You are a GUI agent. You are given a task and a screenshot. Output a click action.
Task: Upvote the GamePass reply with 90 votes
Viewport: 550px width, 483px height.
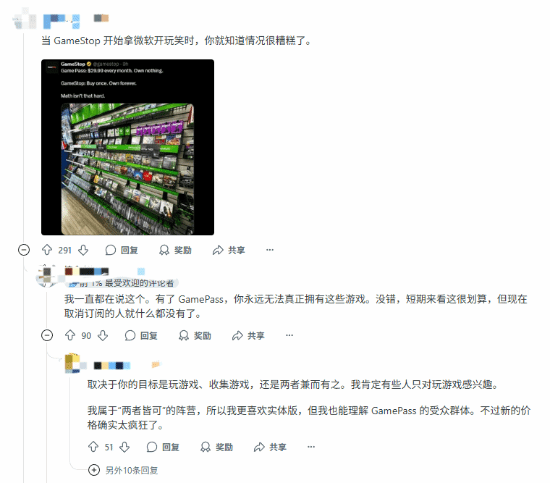pyautogui.click(x=70, y=335)
